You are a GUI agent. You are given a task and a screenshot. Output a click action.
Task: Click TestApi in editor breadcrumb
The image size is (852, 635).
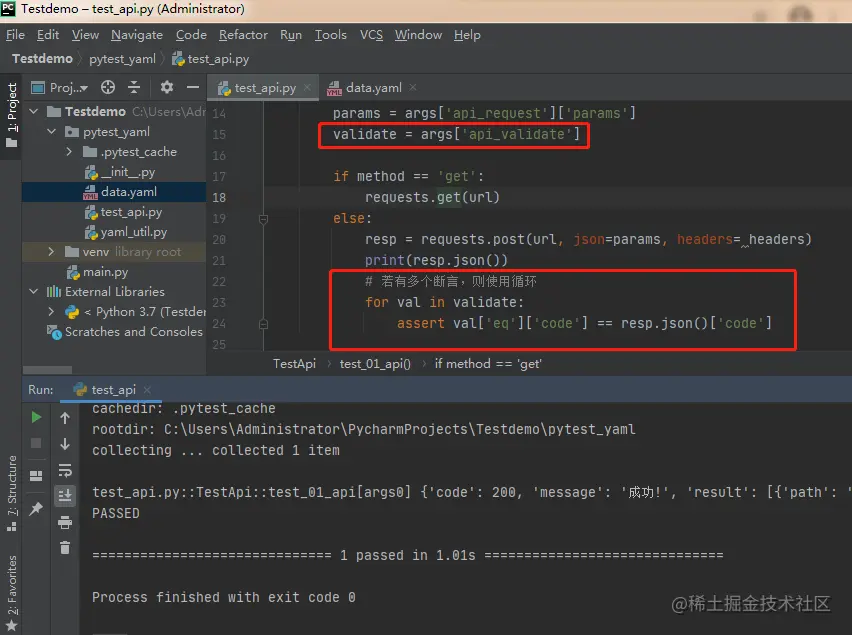pyautogui.click(x=294, y=363)
